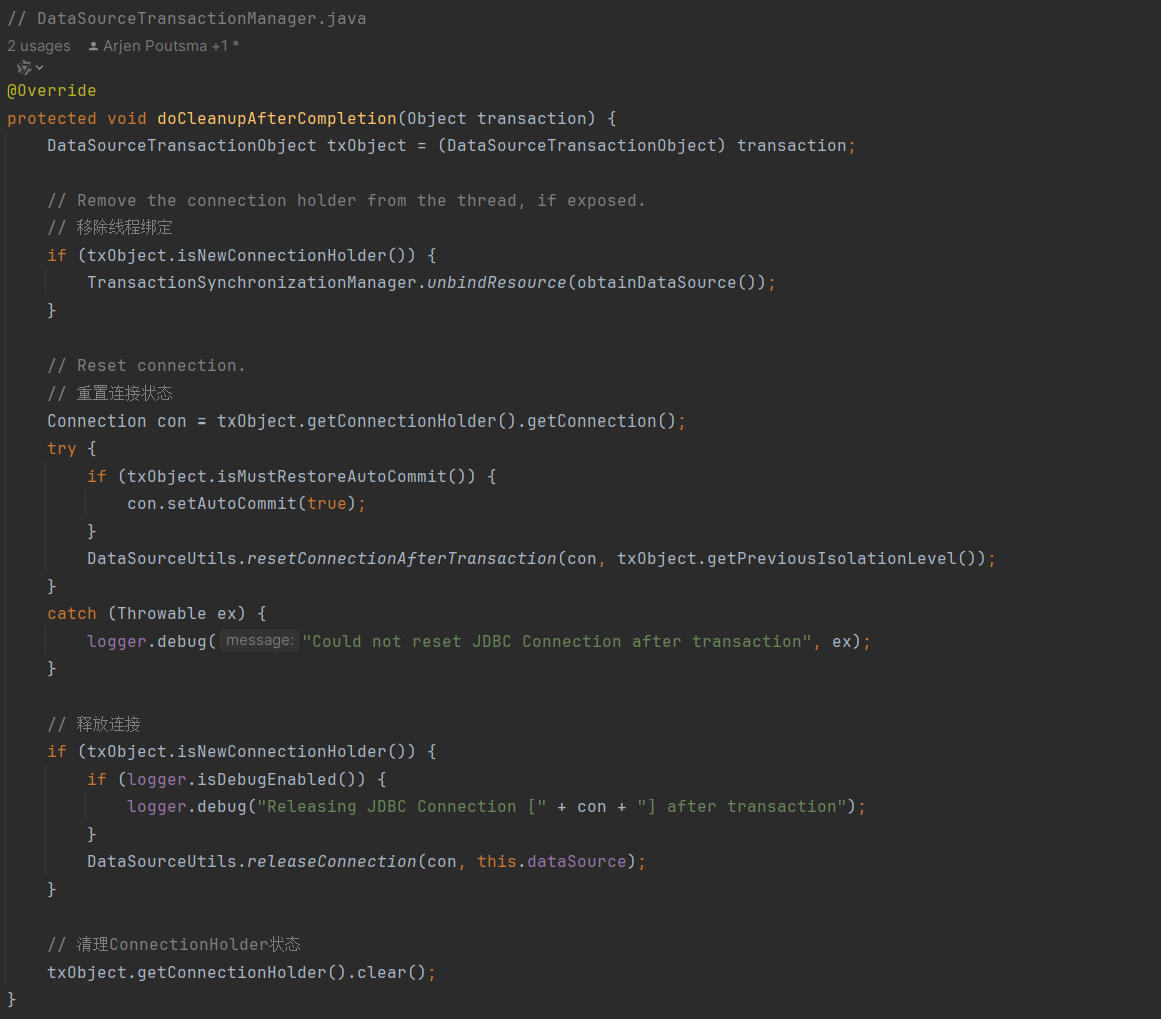Click the Throwable exception type
The image size is (1161, 1019).
[x=161, y=614]
